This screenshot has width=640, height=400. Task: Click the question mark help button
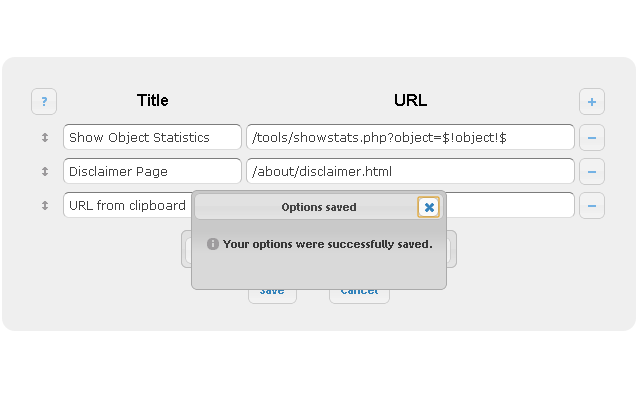(44, 101)
